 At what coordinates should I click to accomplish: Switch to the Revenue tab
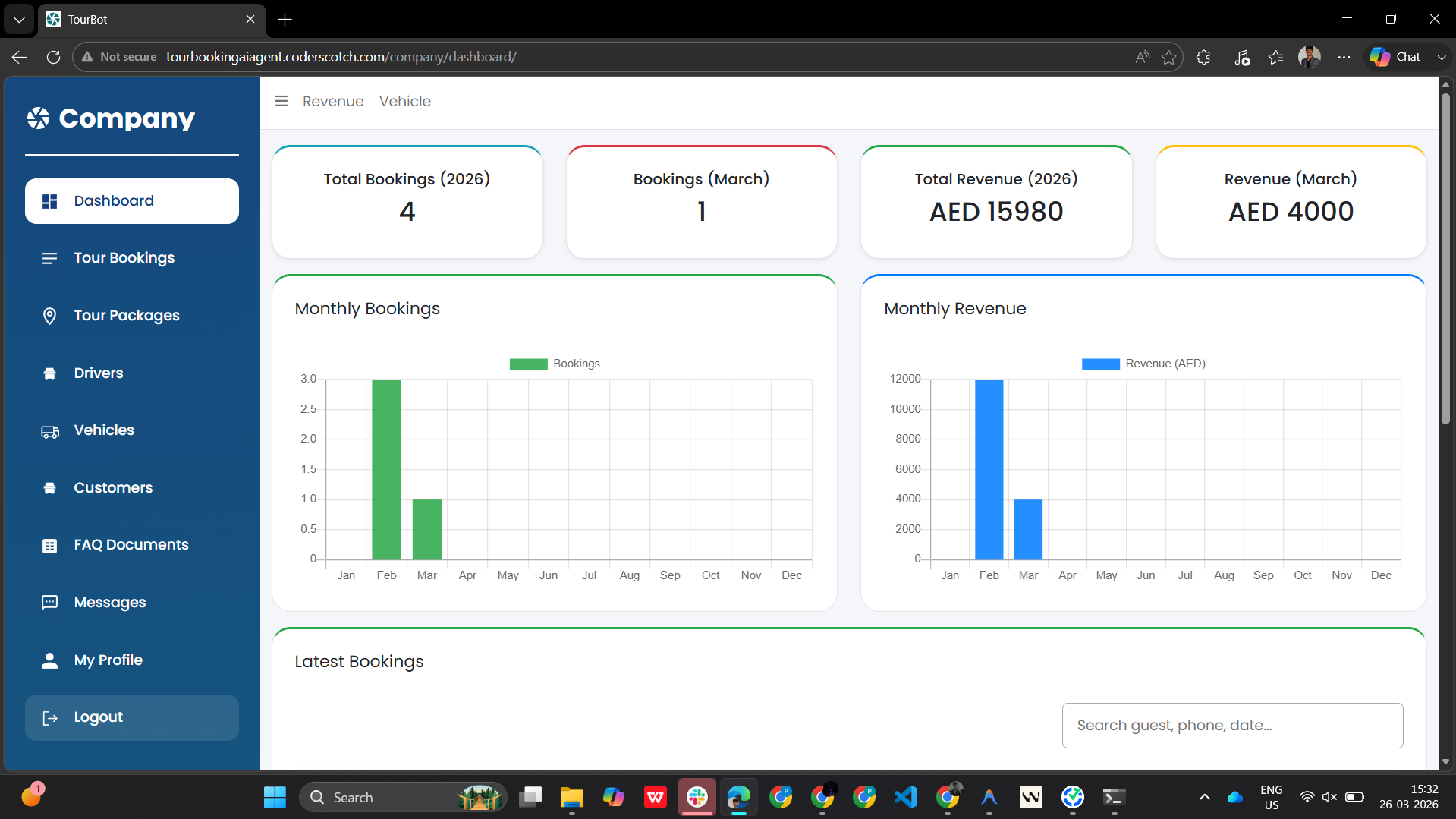coord(333,101)
